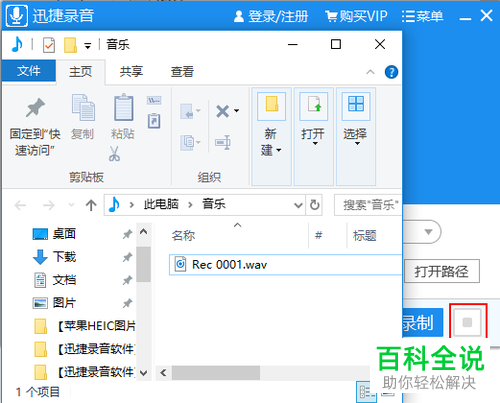Select 图片 in navigation pane
This screenshot has height=403, width=500.
point(64,303)
